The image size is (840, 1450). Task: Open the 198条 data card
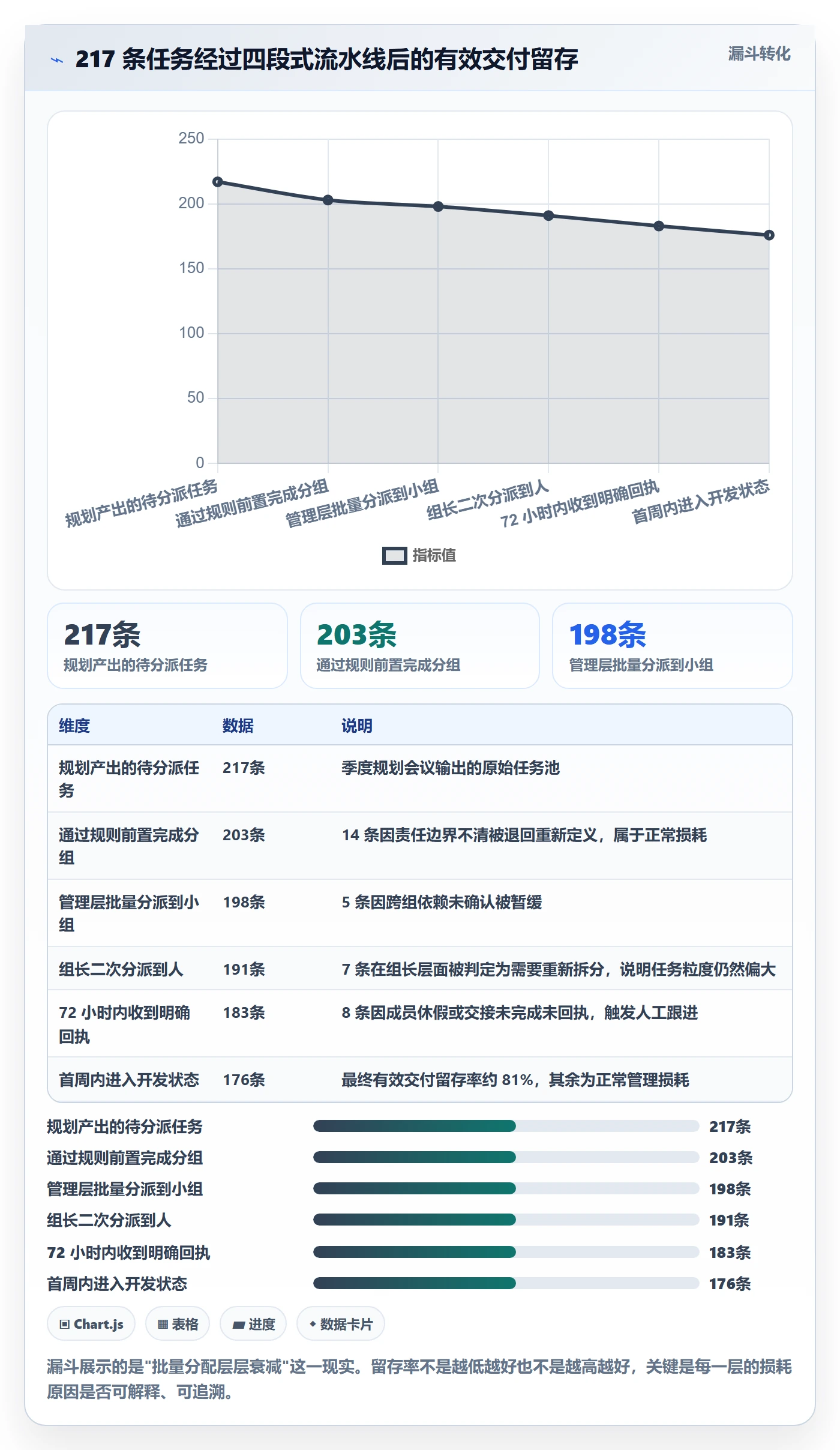(x=673, y=646)
